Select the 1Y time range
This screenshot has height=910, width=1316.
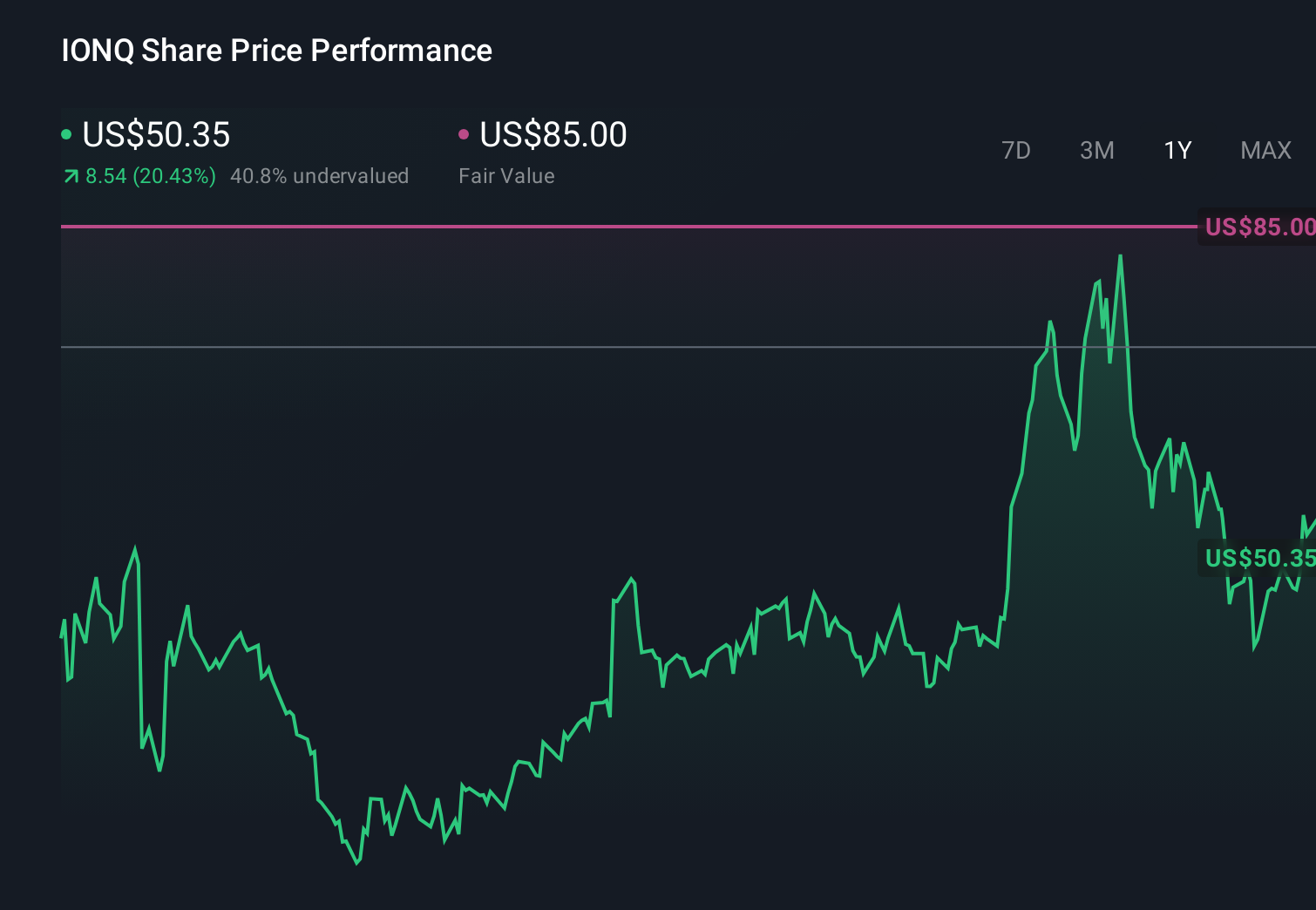pos(1177,150)
